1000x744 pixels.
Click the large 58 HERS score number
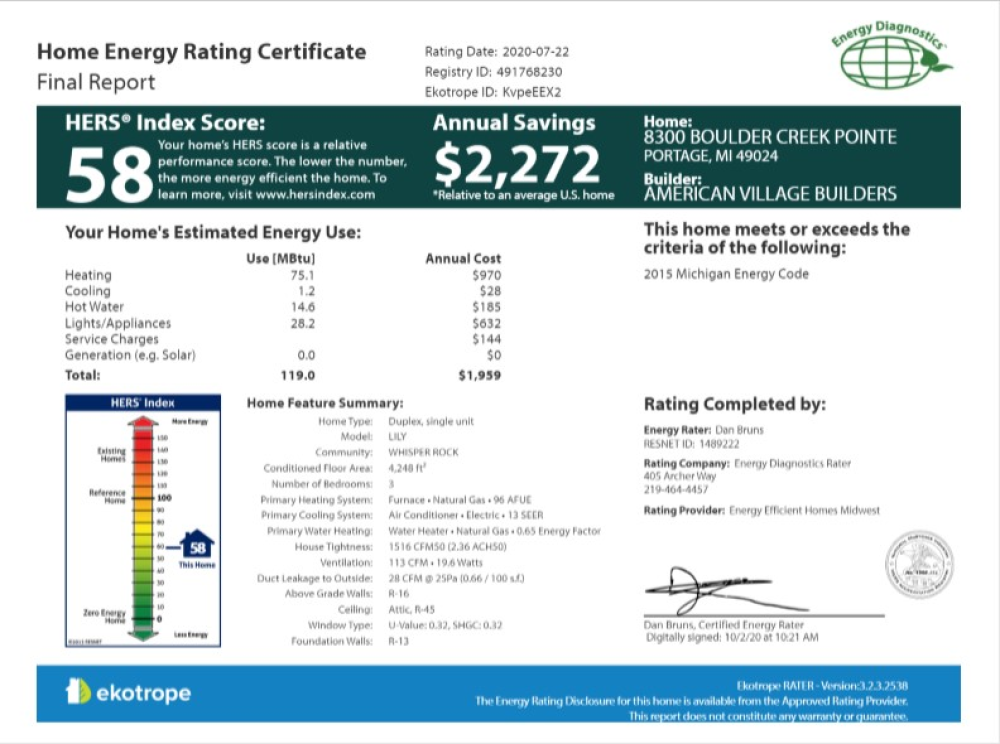coord(109,172)
